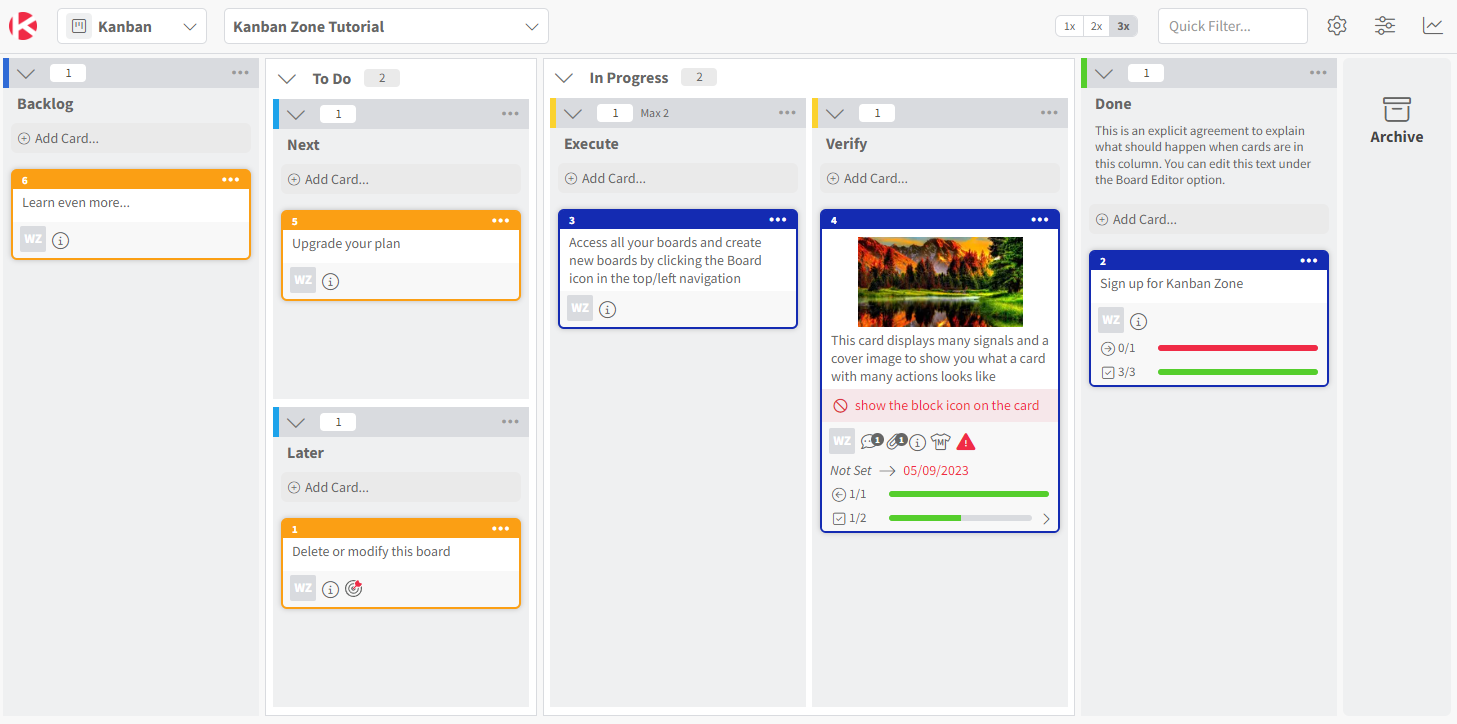Open three-dot menu on Learn even more card

pos(231,180)
